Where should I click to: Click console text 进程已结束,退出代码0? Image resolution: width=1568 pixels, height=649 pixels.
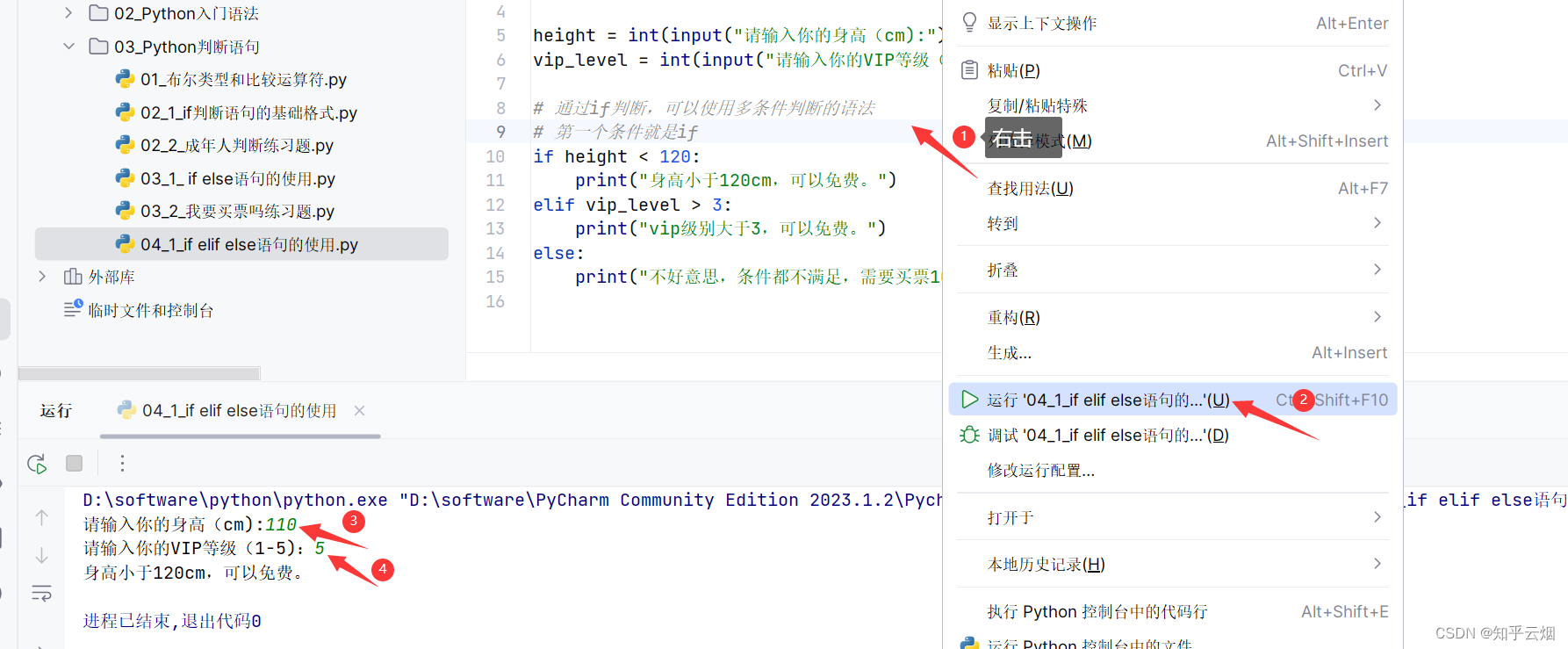[x=172, y=621]
